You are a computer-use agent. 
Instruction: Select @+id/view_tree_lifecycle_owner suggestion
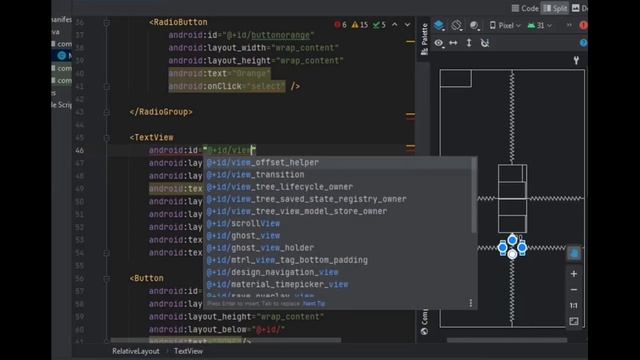[337, 187]
